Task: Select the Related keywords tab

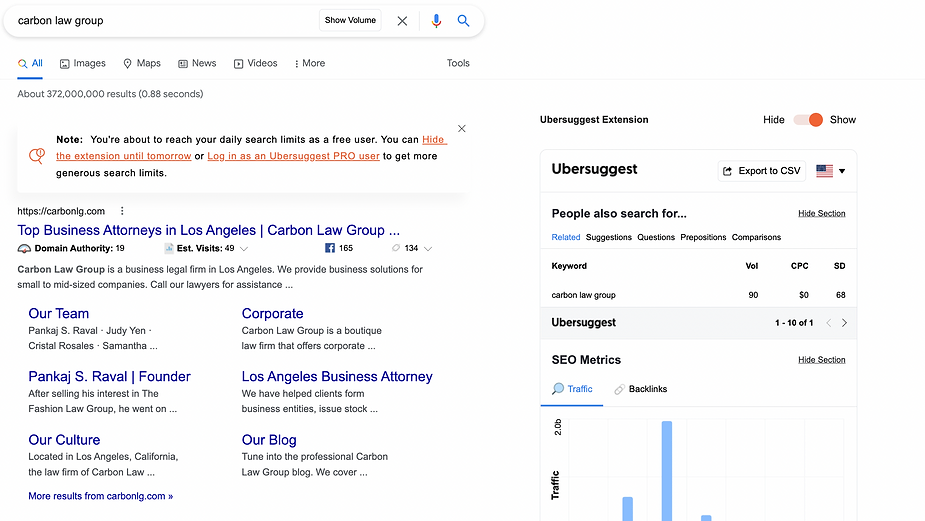Action: tap(566, 237)
